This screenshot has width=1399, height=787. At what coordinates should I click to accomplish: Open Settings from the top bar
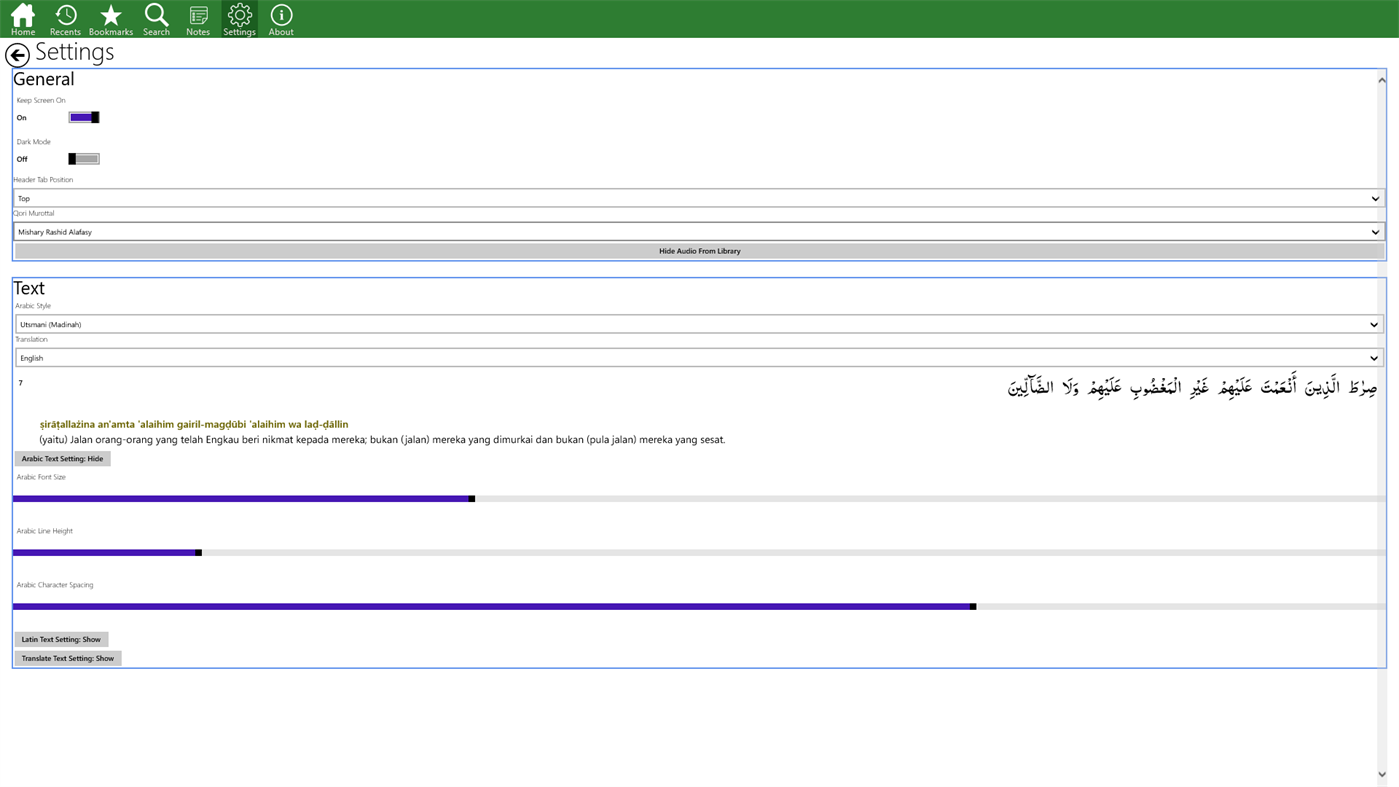point(239,17)
